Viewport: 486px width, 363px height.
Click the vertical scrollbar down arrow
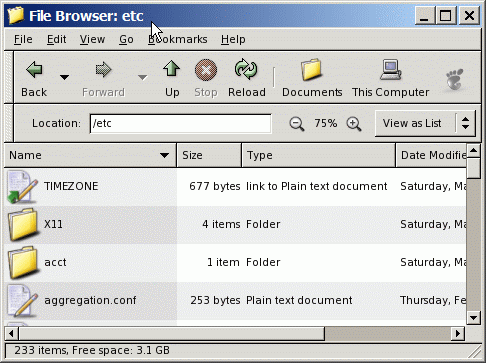[x=473, y=317]
